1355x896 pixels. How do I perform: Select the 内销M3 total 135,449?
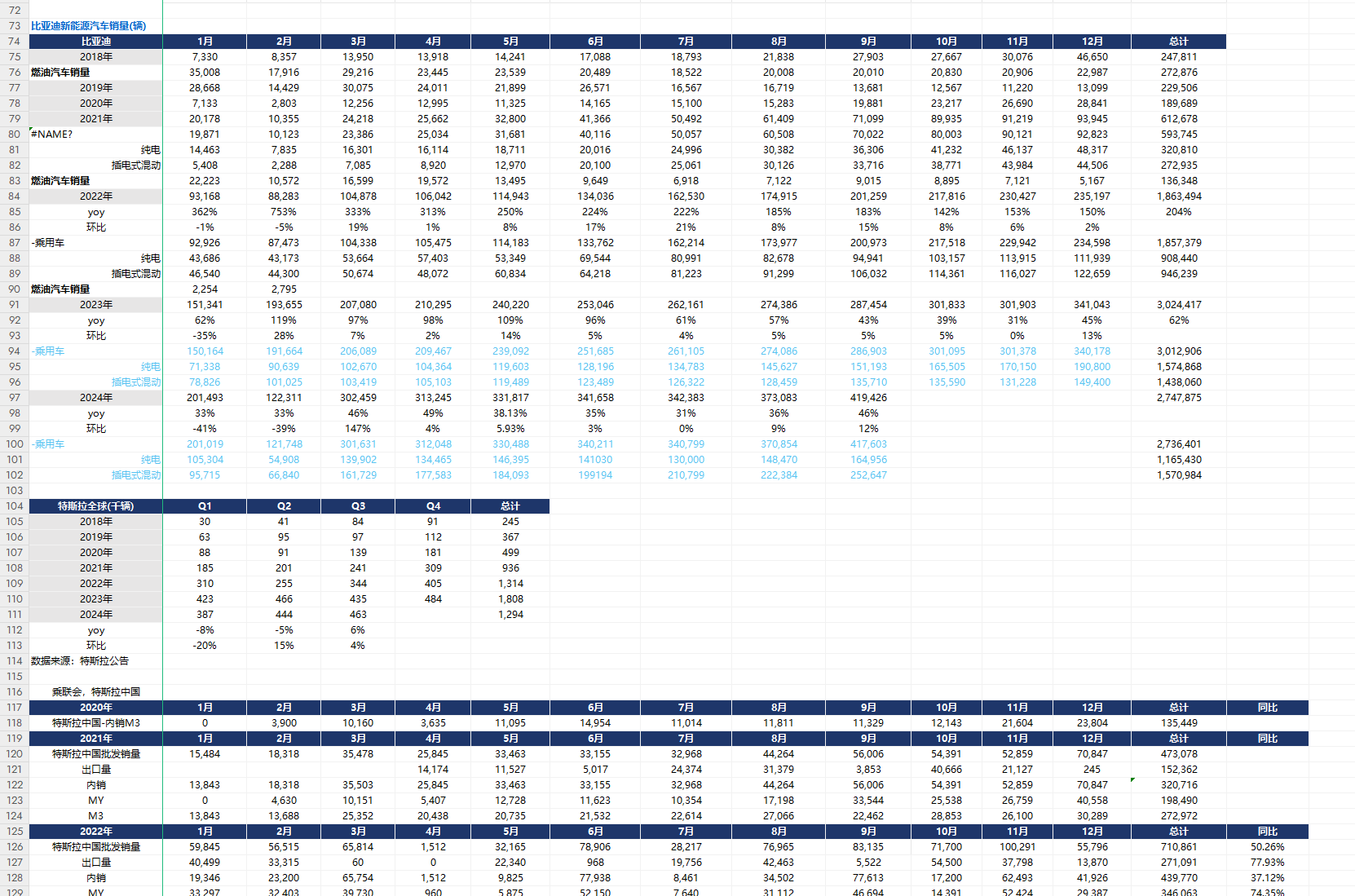[1179, 723]
